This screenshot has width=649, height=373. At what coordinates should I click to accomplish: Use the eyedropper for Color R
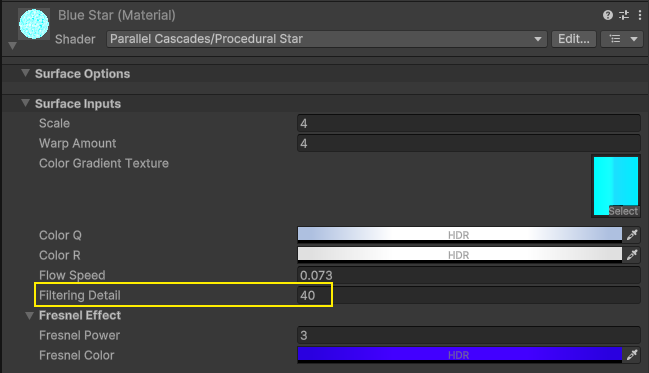coord(632,255)
